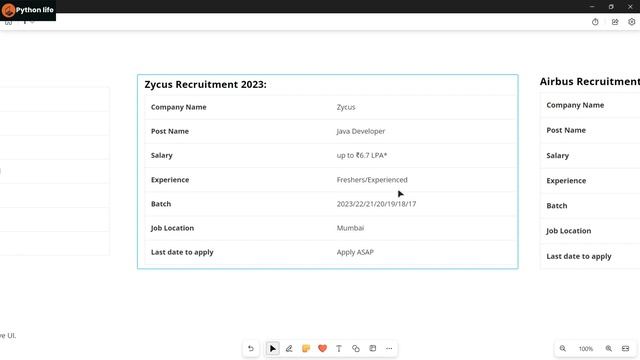Open the Shapes and lines tool

356,349
